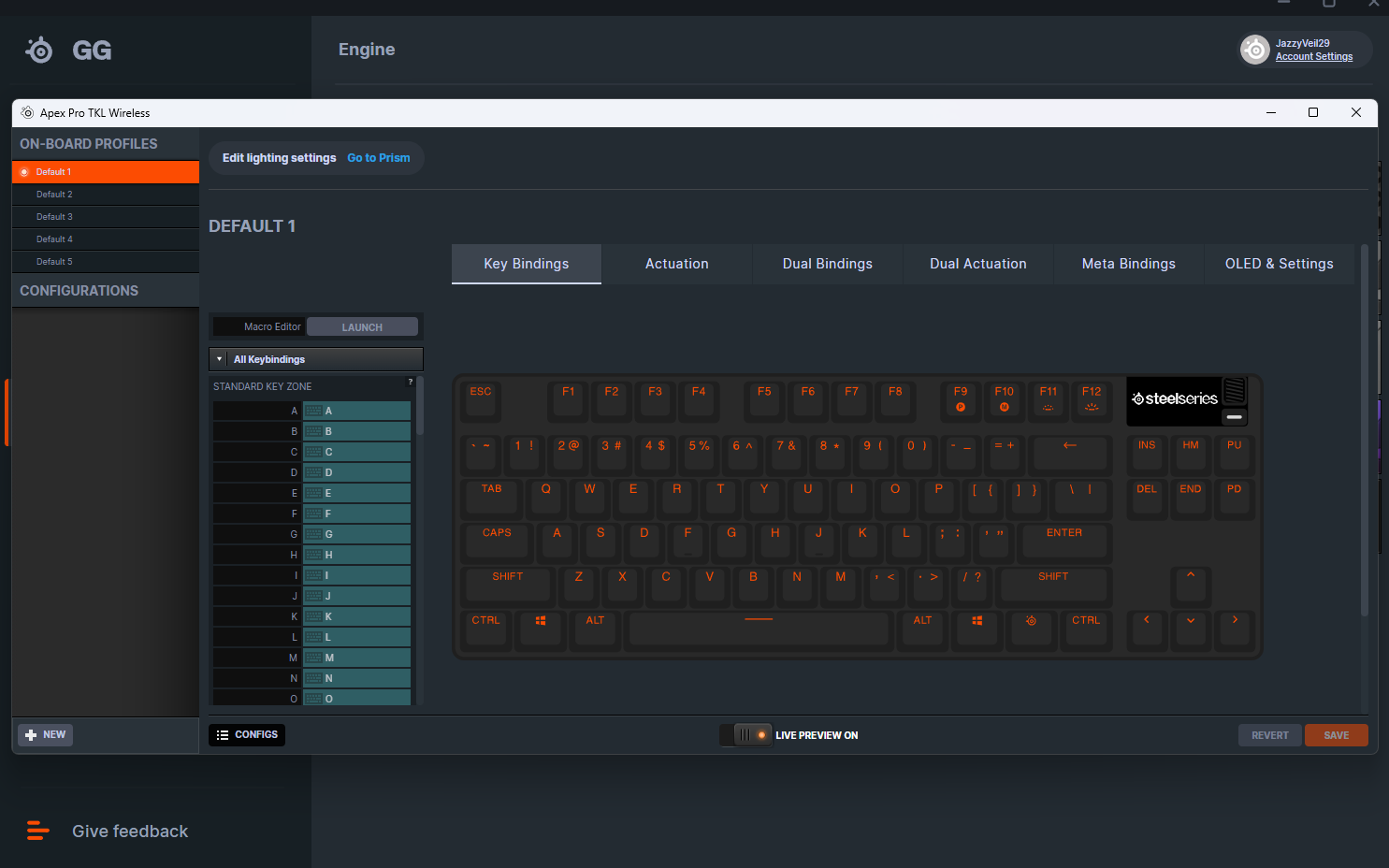Open the OLED & Settings tab
This screenshot has height=868, width=1389.
pos(1279,264)
